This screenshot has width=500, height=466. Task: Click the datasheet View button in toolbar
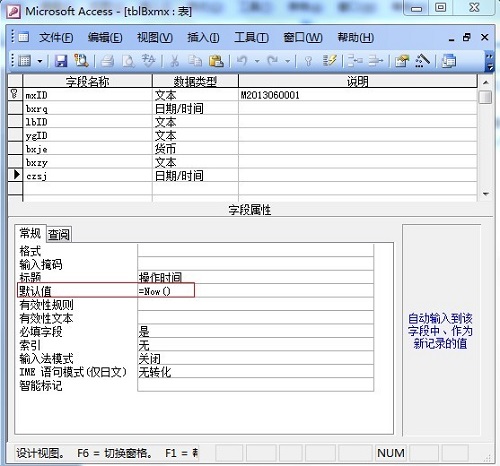click(x=25, y=61)
